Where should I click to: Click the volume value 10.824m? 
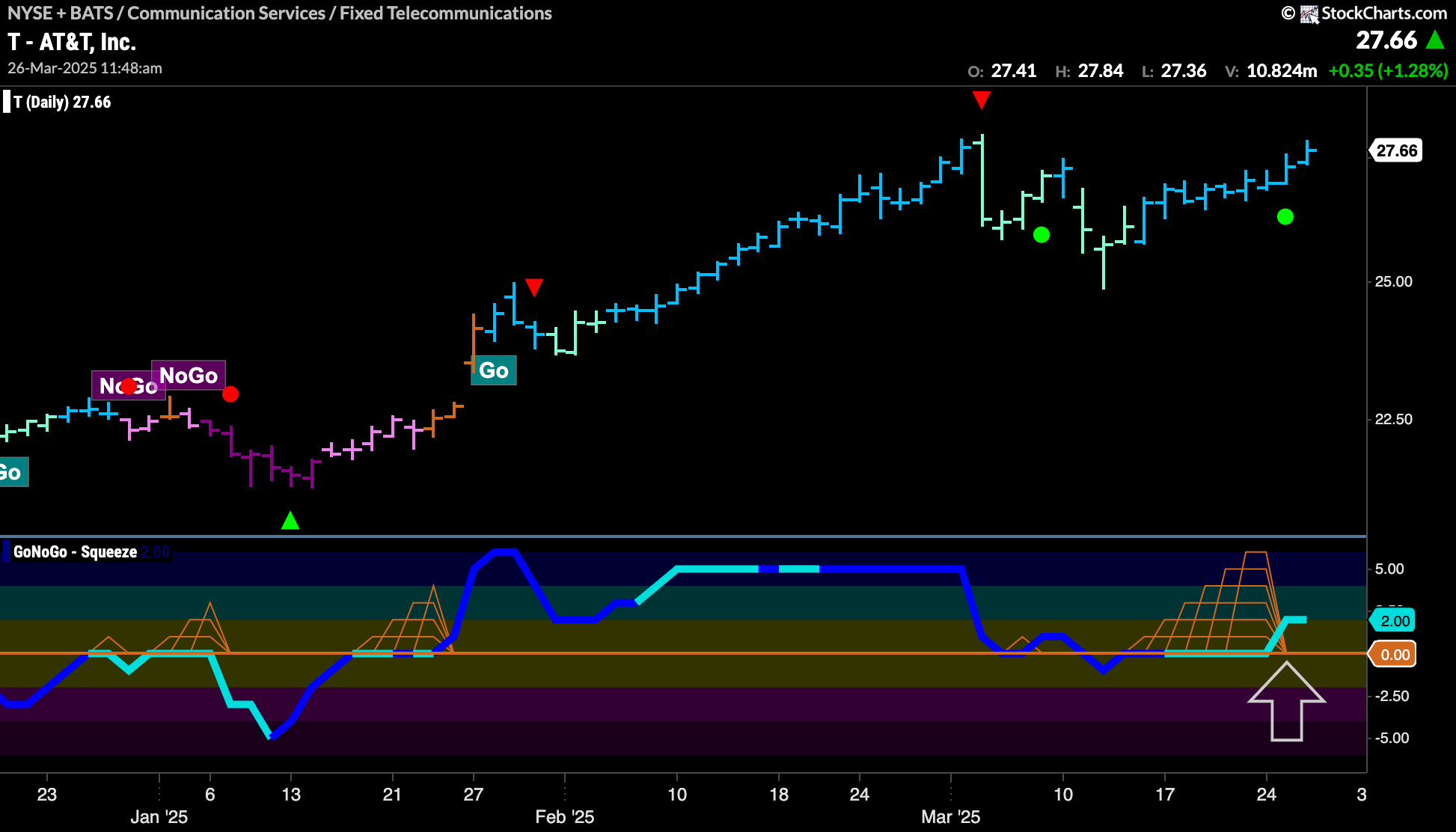(x=1282, y=71)
